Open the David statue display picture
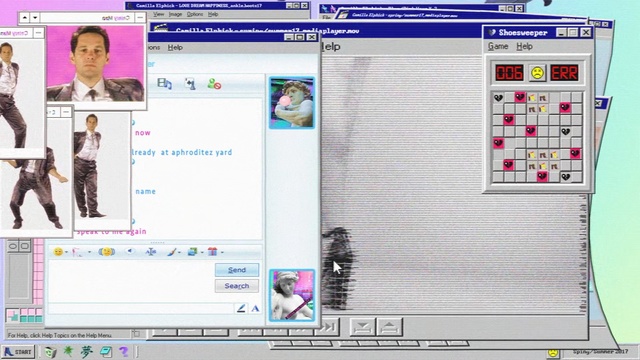The image size is (640, 360). [292, 102]
